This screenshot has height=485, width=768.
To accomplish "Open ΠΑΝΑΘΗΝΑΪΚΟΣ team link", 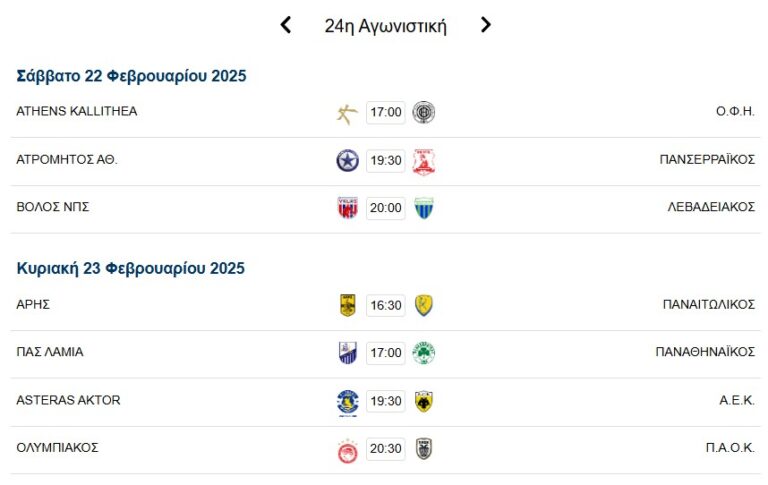I will [x=705, y=352].
